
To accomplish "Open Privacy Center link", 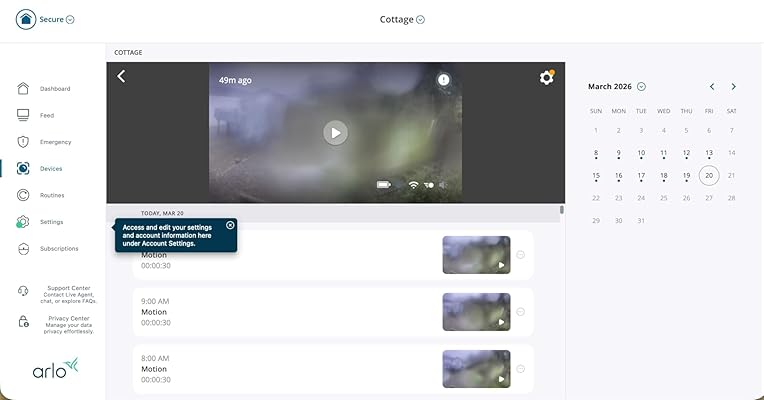I will [69, 325].
